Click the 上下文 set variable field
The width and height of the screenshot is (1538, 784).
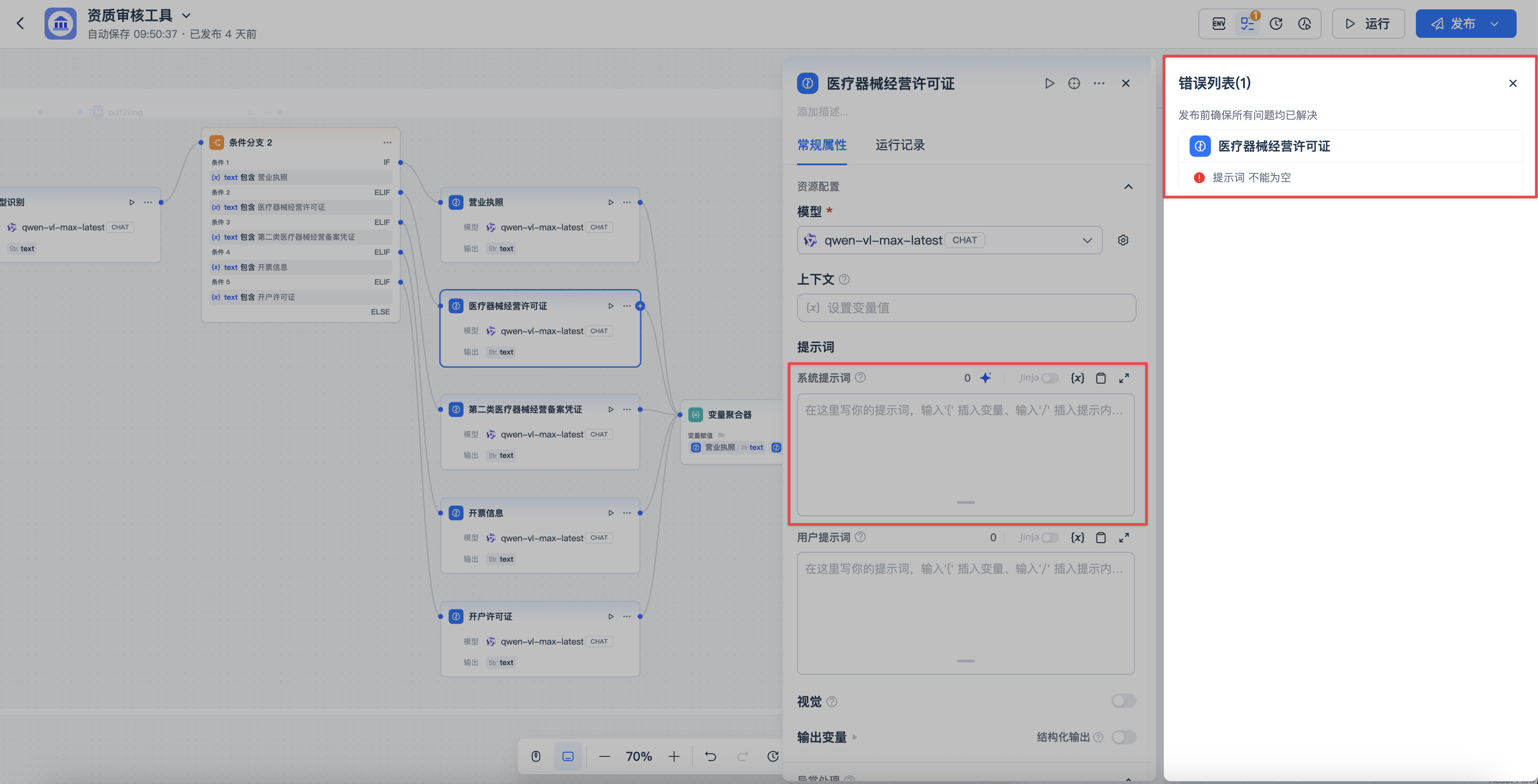tap(966, 307)
